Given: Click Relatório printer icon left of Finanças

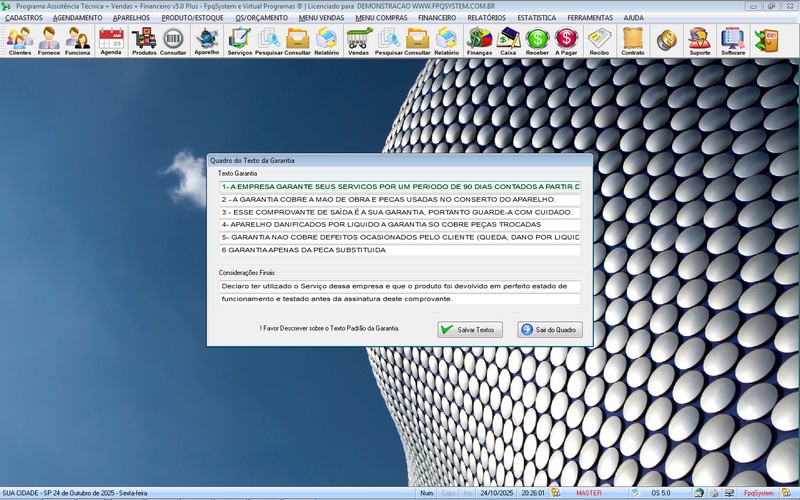Looking at the screenshot, I should 446,41.
